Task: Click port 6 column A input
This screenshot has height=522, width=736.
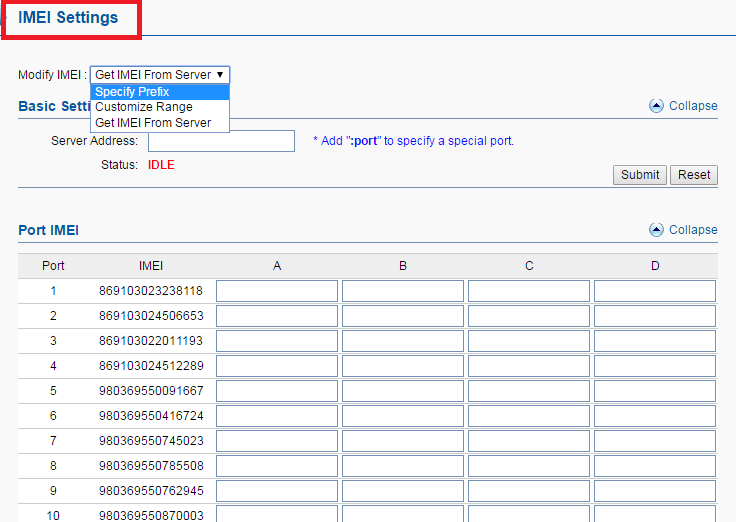Action: point(277,416)
